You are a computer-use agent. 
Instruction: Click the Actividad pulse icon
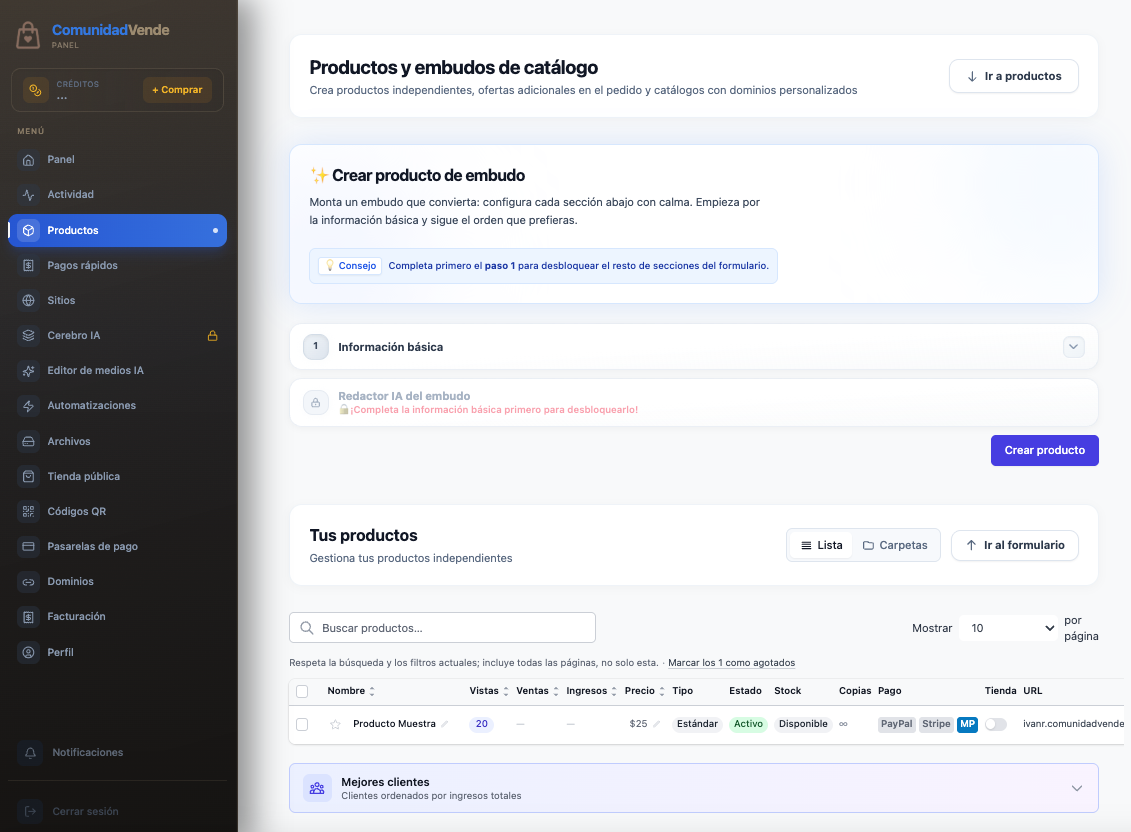pyautogui.click(x=28, y=195)
